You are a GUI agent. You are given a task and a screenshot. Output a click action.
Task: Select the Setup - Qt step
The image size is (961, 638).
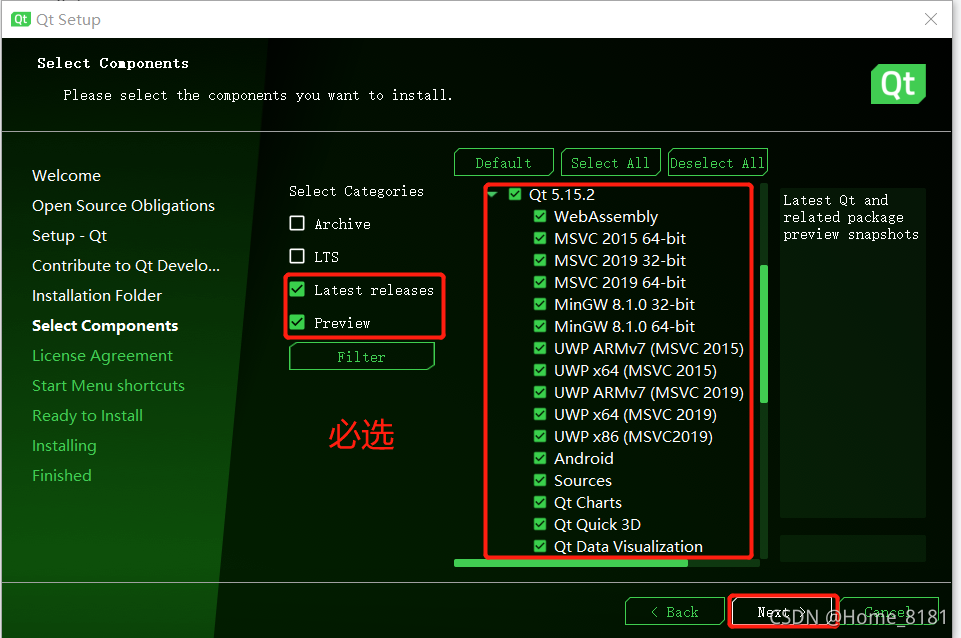tap(69, 236)
